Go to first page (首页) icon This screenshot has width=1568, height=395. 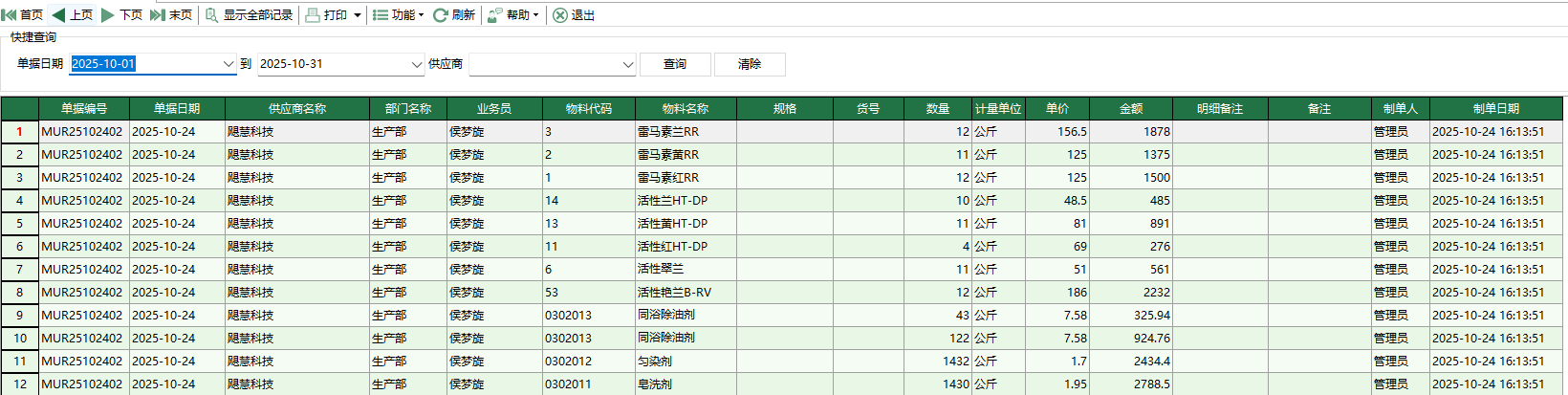coord(10,15)
